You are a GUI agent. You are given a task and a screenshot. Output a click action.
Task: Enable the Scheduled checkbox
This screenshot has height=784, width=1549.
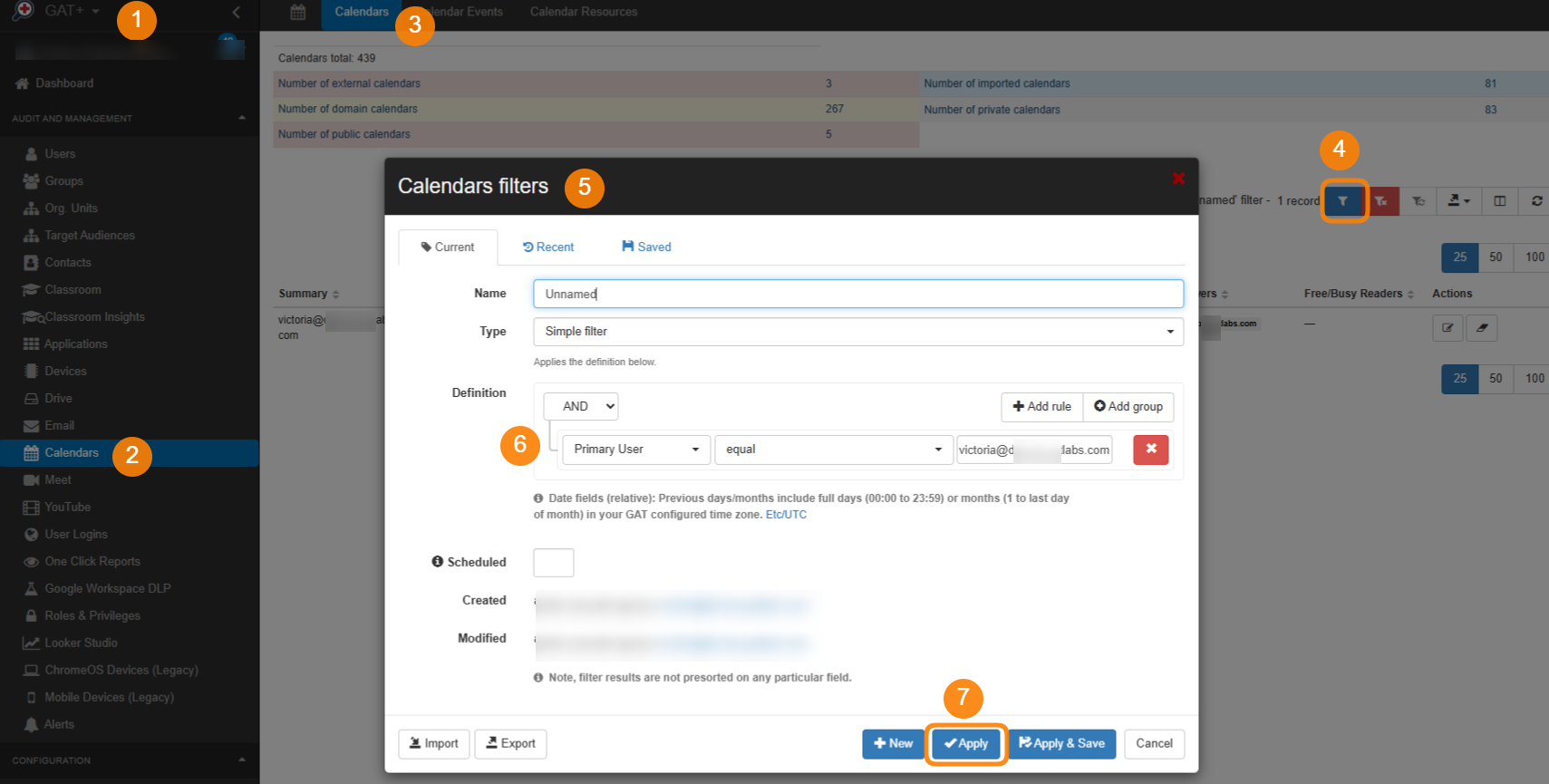click(553, 563)
